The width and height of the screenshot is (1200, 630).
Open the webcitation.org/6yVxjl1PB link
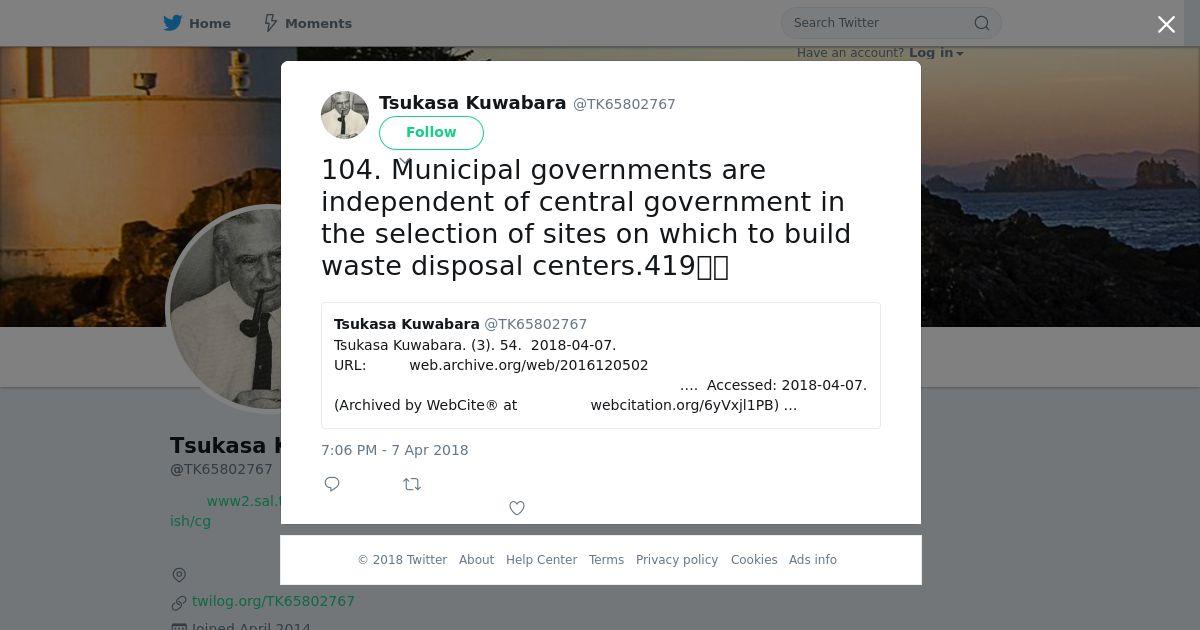pos(685,405)
